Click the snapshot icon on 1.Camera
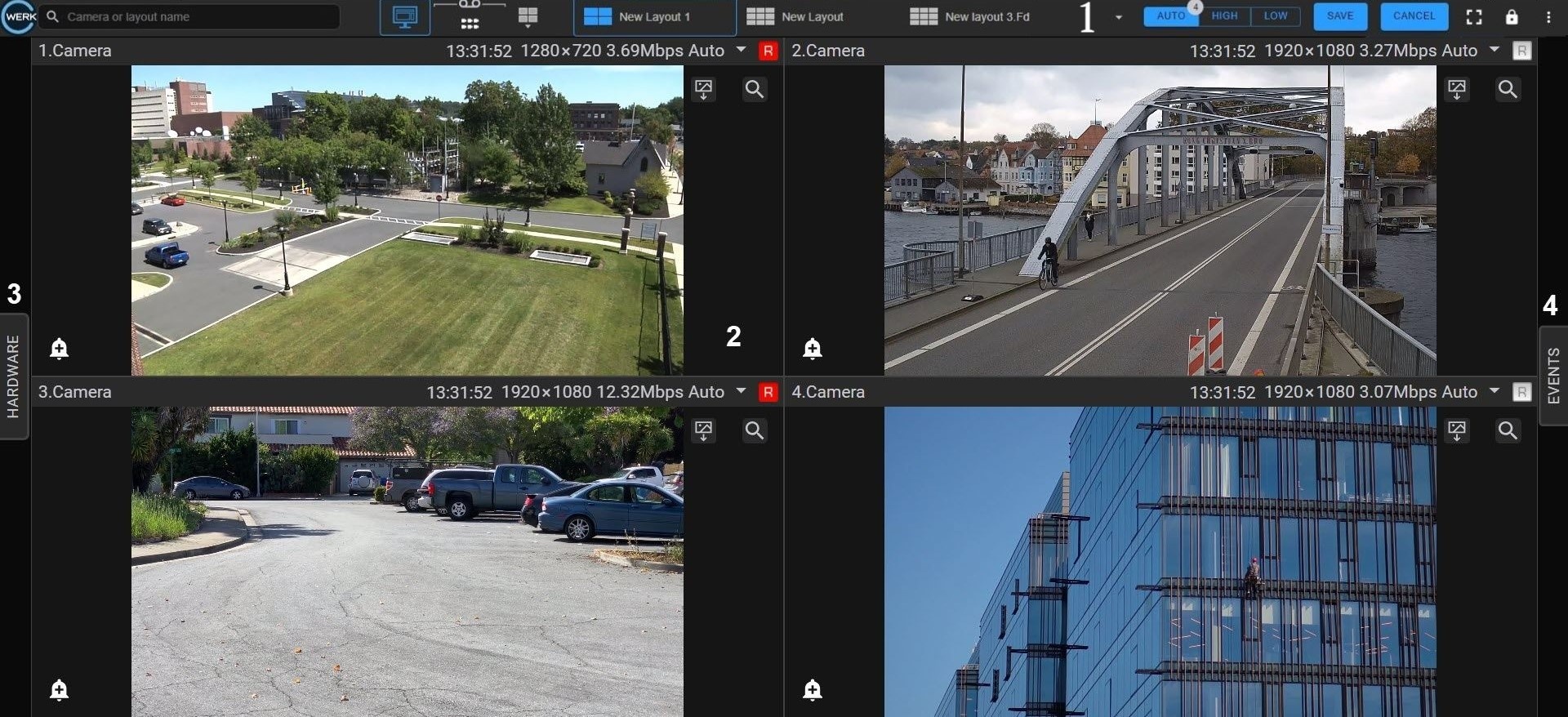This screenshot has width=1568, height=717. pyautogui.click(x=703, y=89)
